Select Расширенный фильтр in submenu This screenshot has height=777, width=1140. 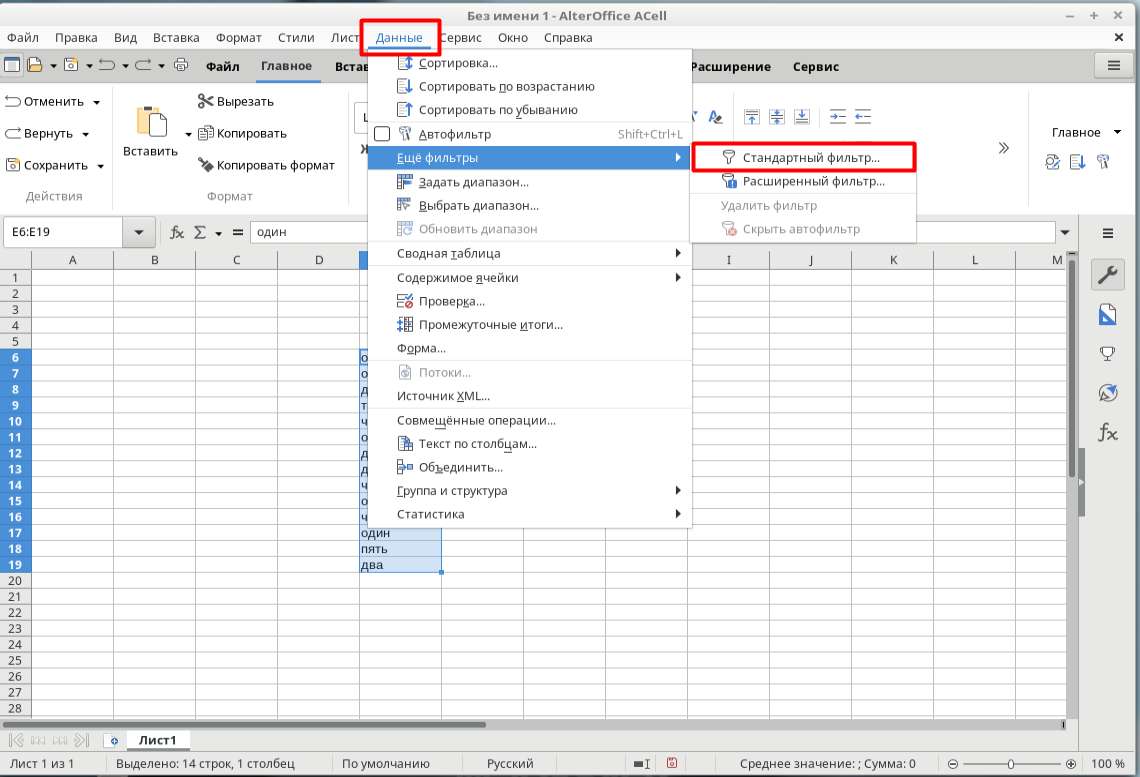[x=803, y=182]
